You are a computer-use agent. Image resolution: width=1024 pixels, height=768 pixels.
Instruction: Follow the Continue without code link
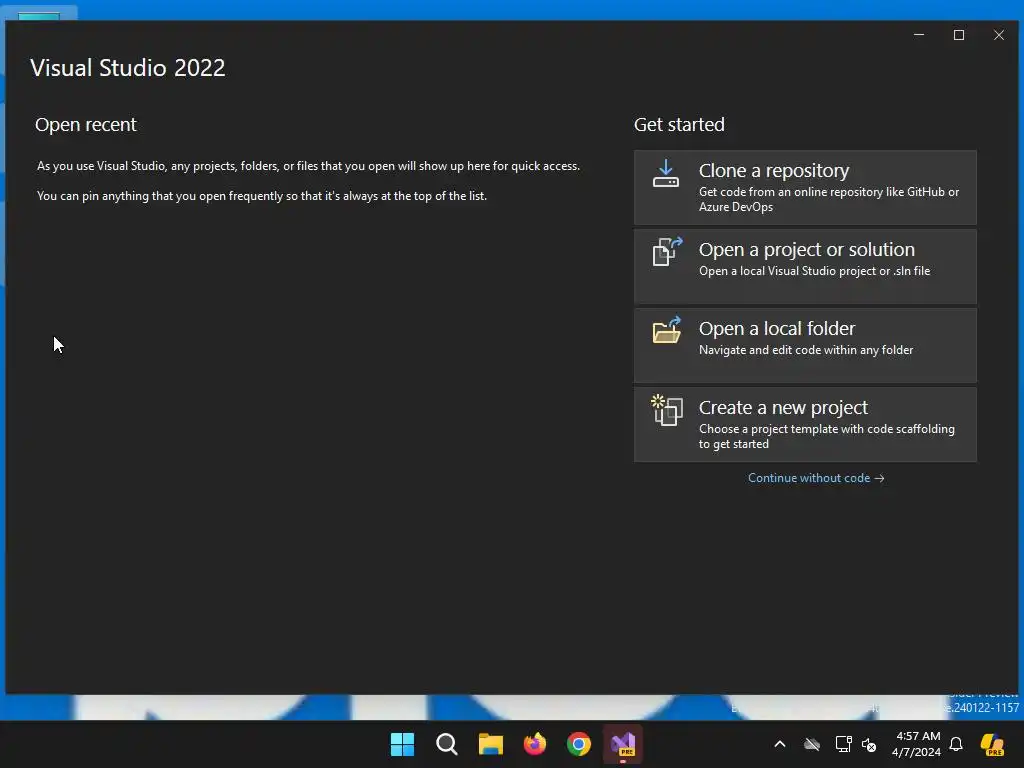(x=816, y=478)
